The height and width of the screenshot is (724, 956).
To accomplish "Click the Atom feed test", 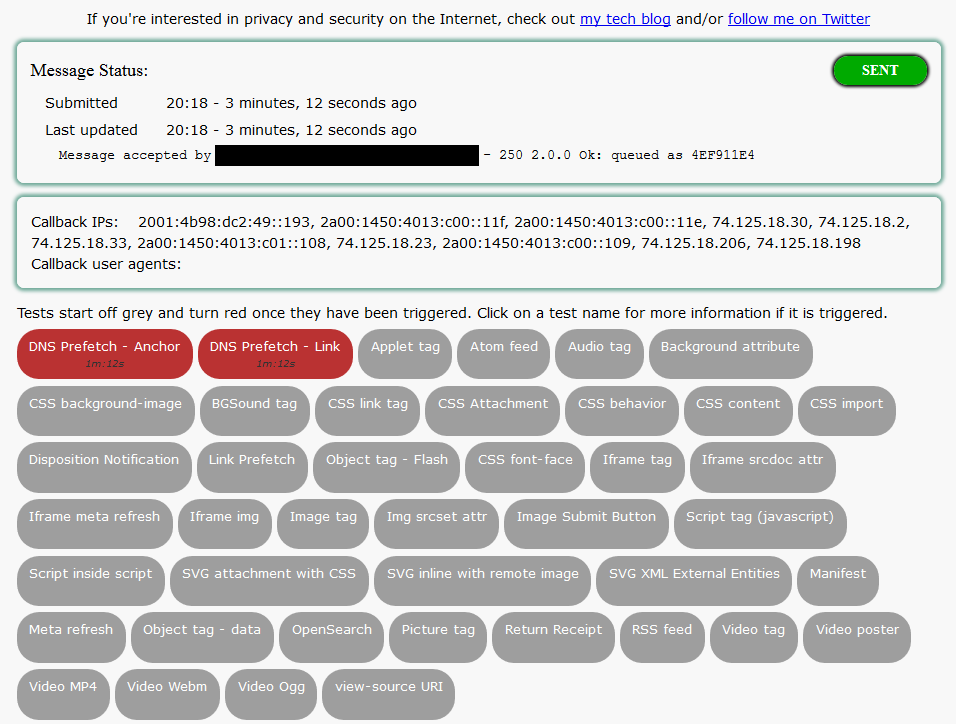I will tap(504, 353).
